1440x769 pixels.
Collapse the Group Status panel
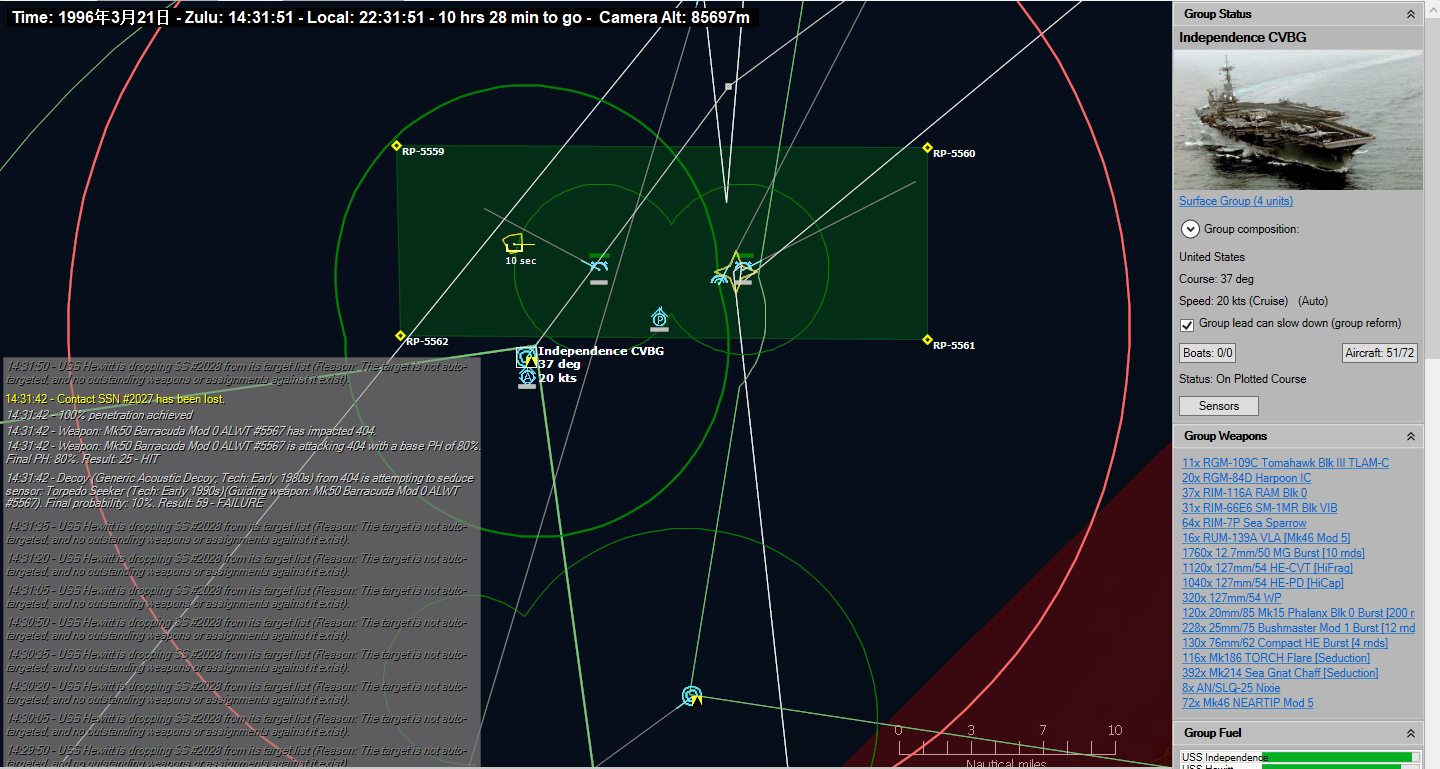tap(1411, 14)
